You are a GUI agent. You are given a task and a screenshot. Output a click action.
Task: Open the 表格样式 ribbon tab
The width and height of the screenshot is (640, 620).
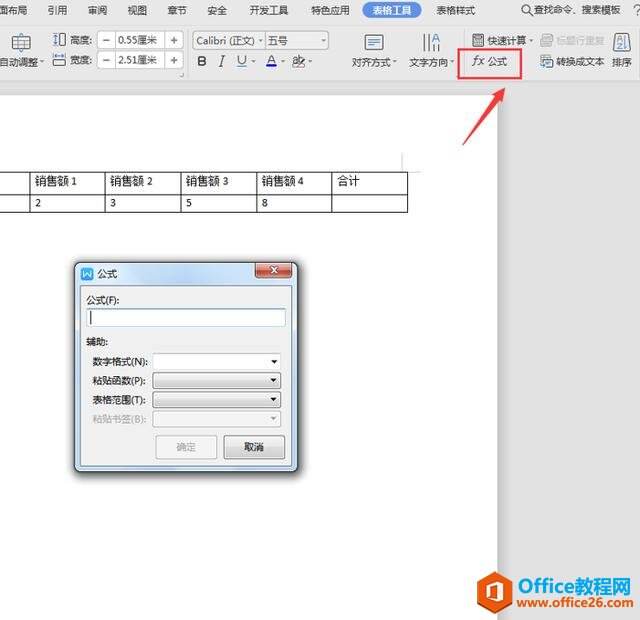click(456, 11)
